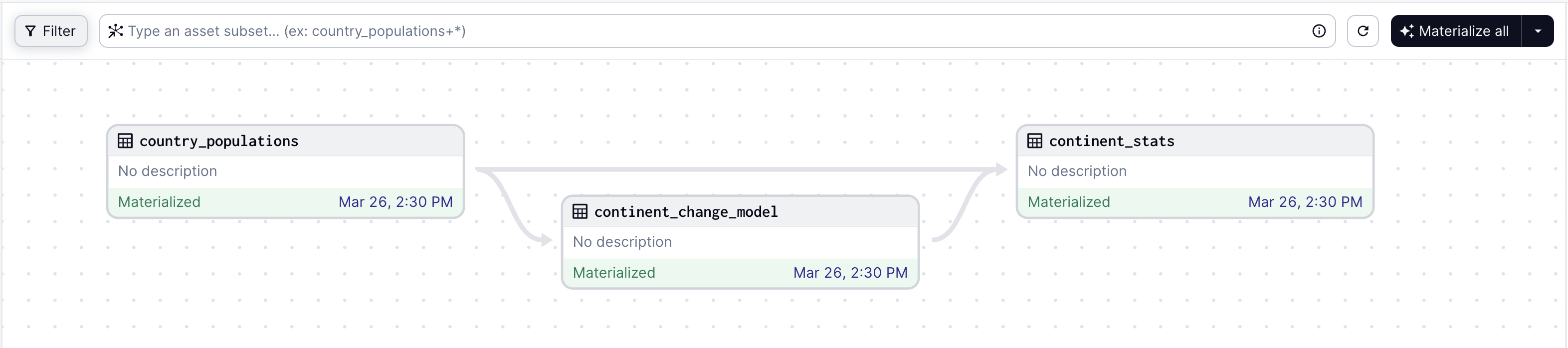
Task: Click the Mar 26 timestamp on continent_change_model
Action: click(850, 273)
